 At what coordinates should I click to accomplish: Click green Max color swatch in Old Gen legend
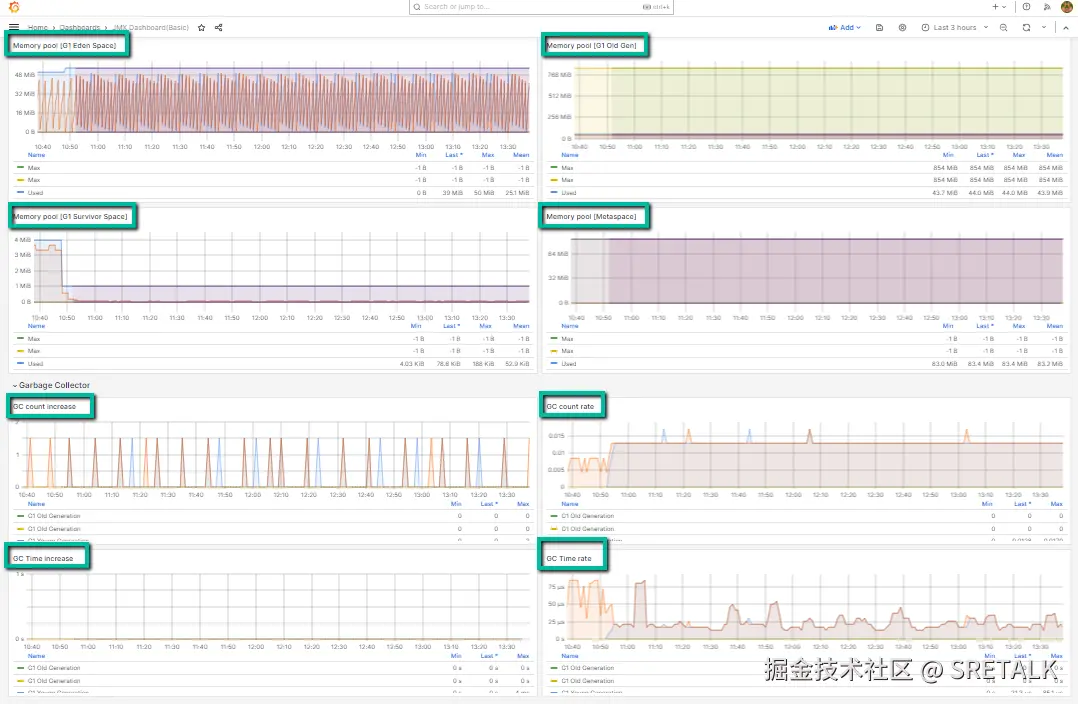click(554, 167)
